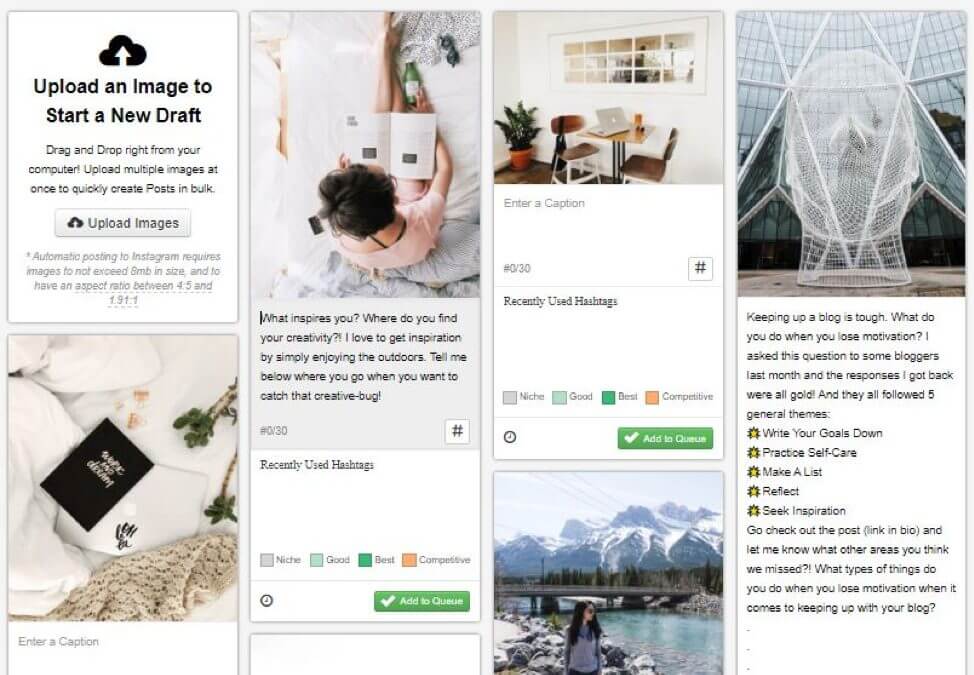This screenshot has height=675, width=974.
Task: Click the Upload Images button
Action: 123,223
